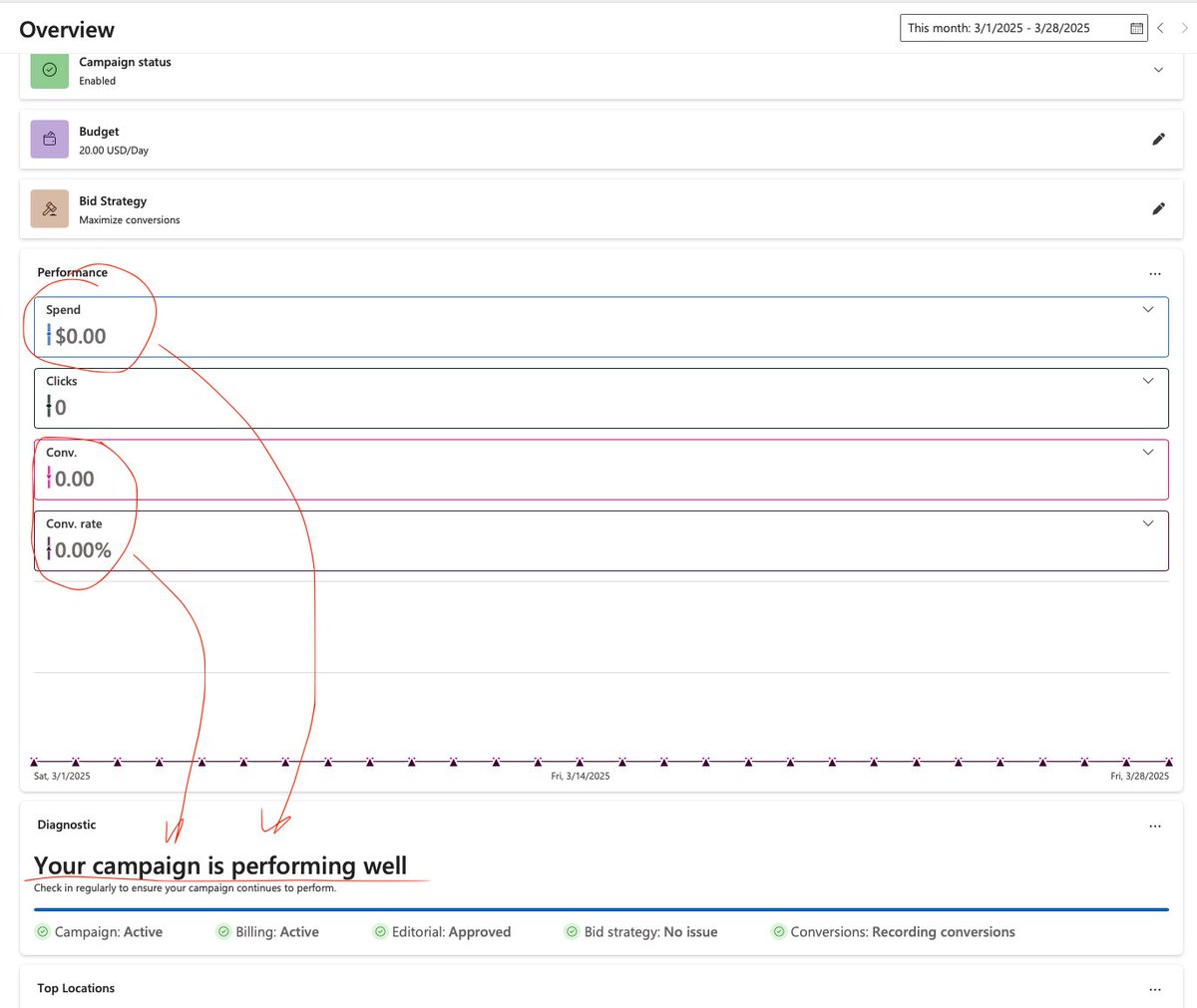Click the Fri, 3/28/2025 chart data point
1197x1008 pixels.
pyautogui.click(x=1168, y=762)
